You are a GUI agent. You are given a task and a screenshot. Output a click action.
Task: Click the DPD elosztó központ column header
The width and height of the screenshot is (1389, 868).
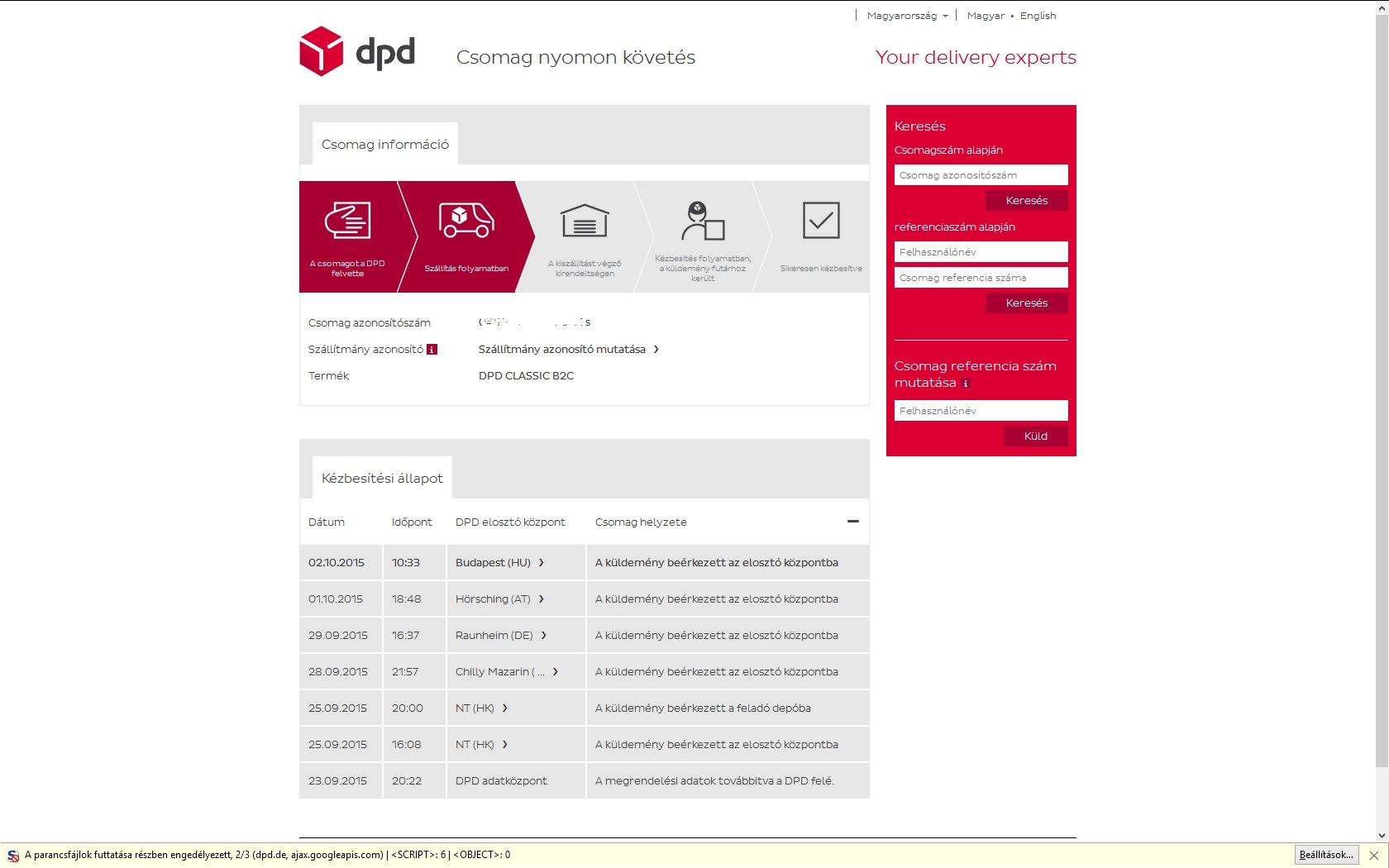510,522
